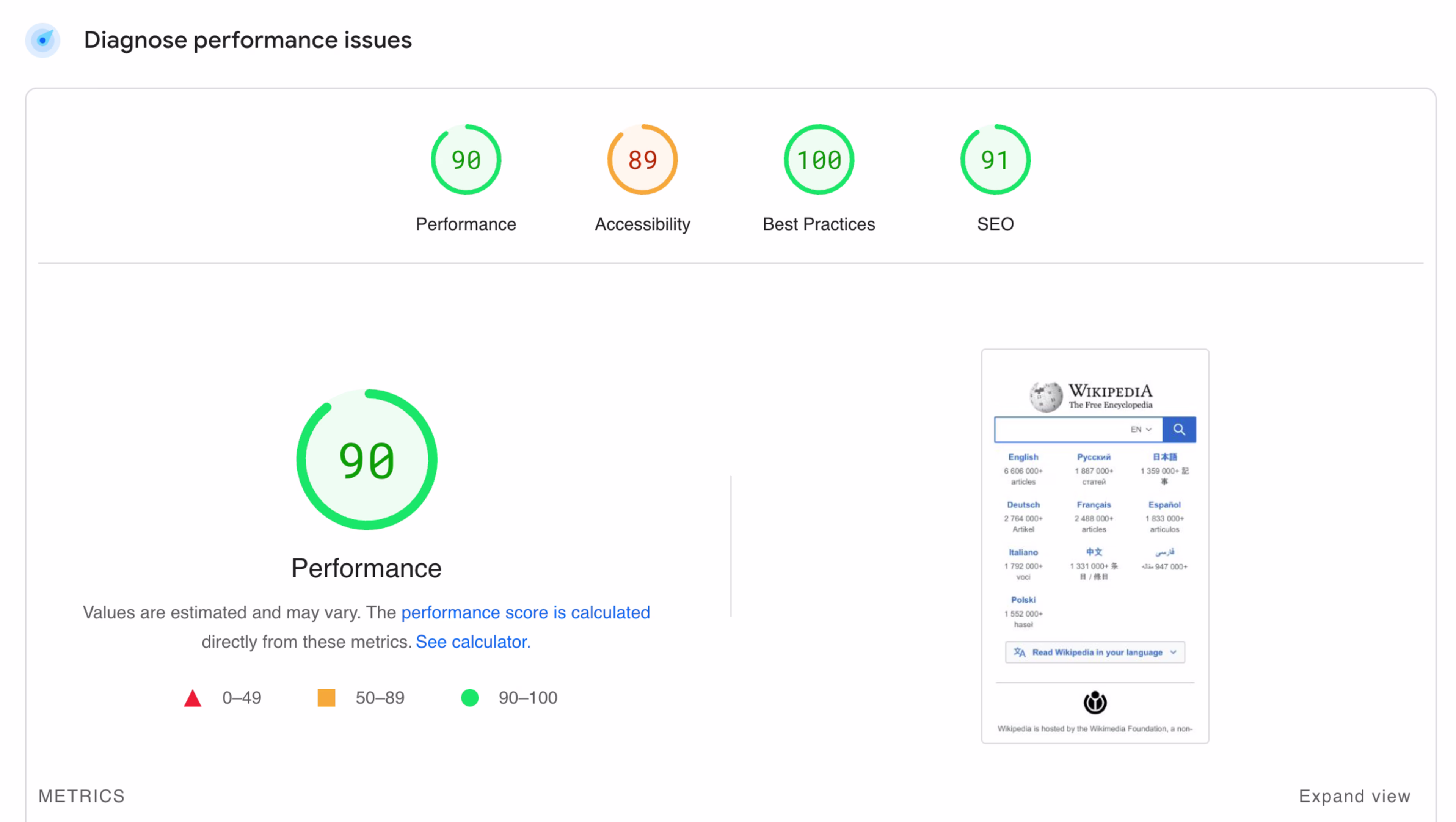This screenshot has height=822, width=1456.
Task: Open the EN language dropdown in search box
Action: [1141, 430]
